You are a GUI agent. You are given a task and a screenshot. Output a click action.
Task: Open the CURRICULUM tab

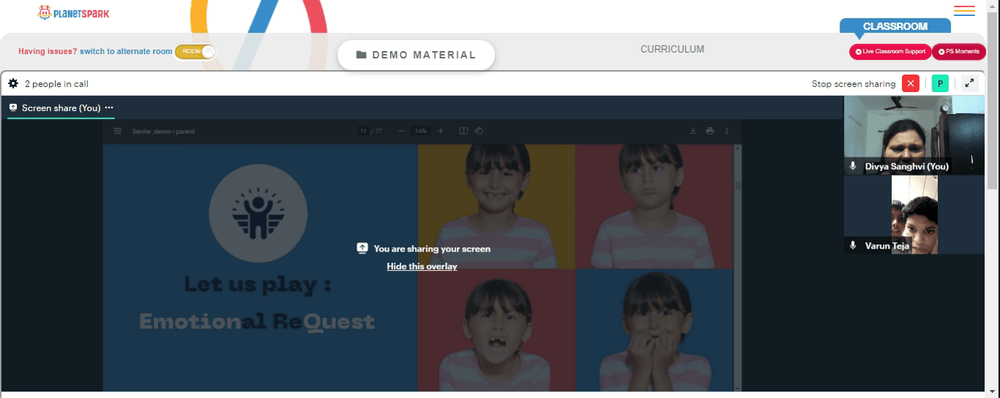[672, 49]
